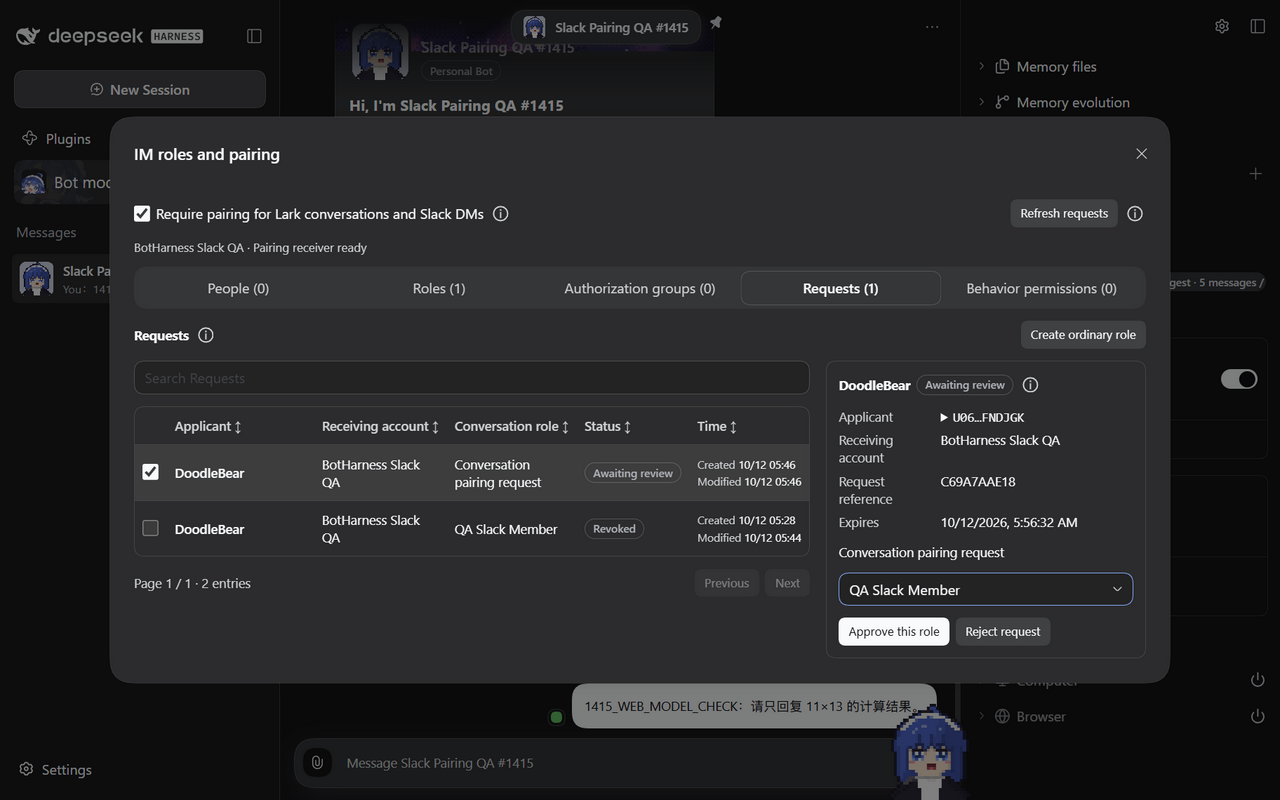1280x800 pixels.
Task: Sort table by Applicant column
Action: (208, 427)
